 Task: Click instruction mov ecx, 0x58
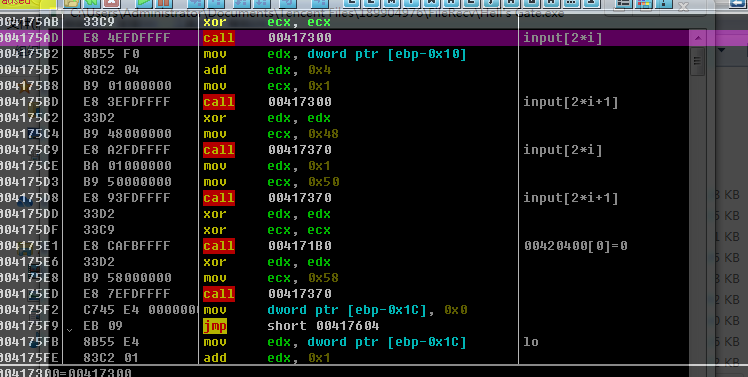click(271, 278)
